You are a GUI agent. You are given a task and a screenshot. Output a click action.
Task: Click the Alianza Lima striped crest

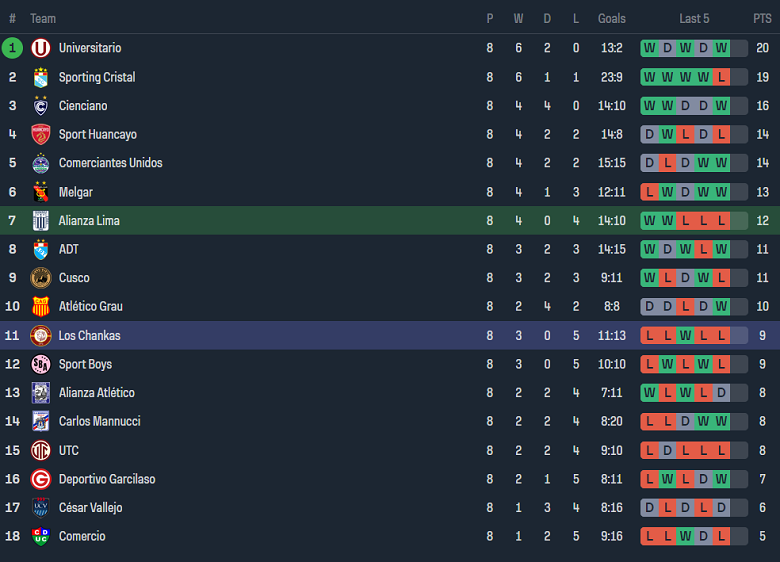[x=40, y=220]
